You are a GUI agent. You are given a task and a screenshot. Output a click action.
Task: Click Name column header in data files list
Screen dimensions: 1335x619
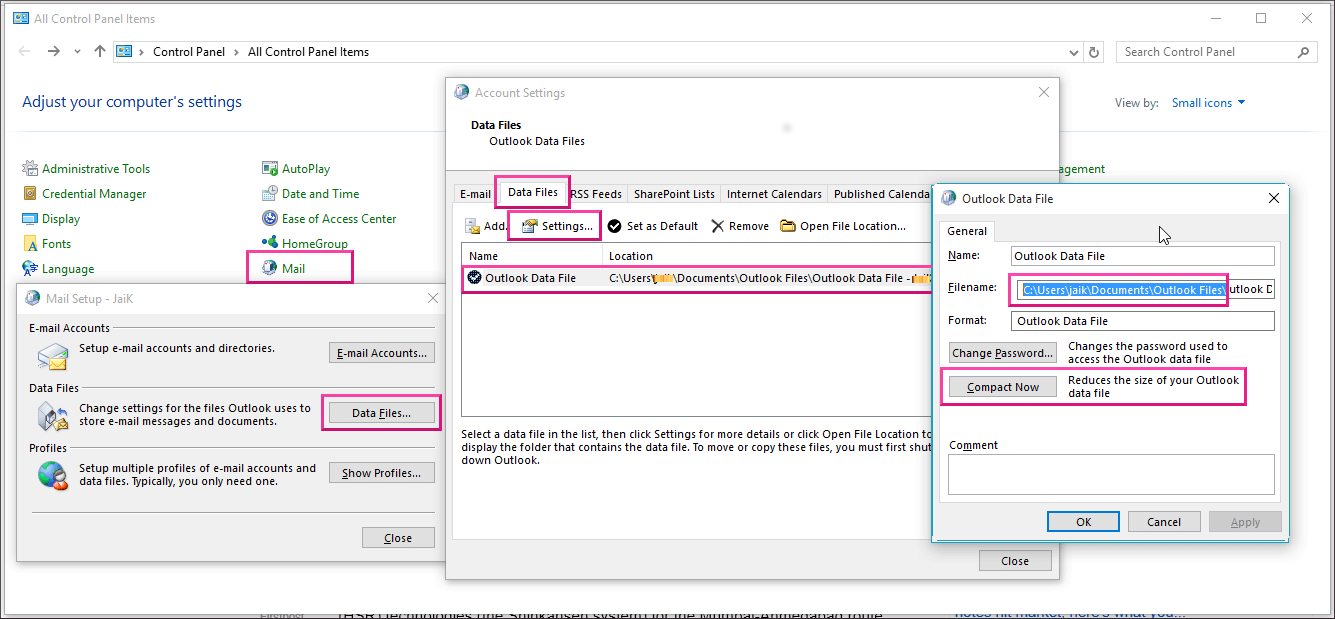532,256
